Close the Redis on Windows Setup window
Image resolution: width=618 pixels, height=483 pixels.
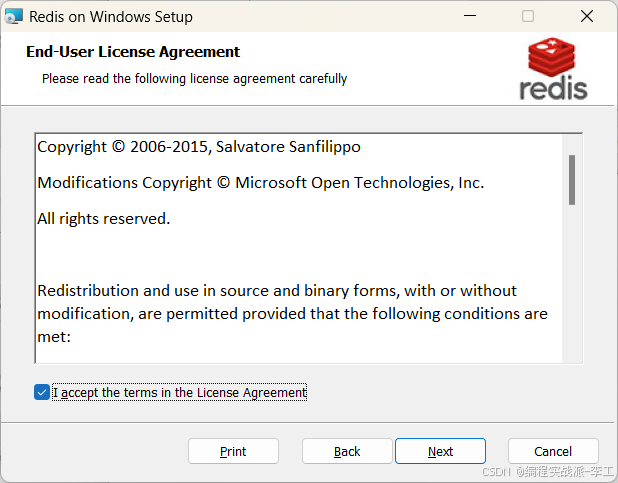click(x=587, y=16)
